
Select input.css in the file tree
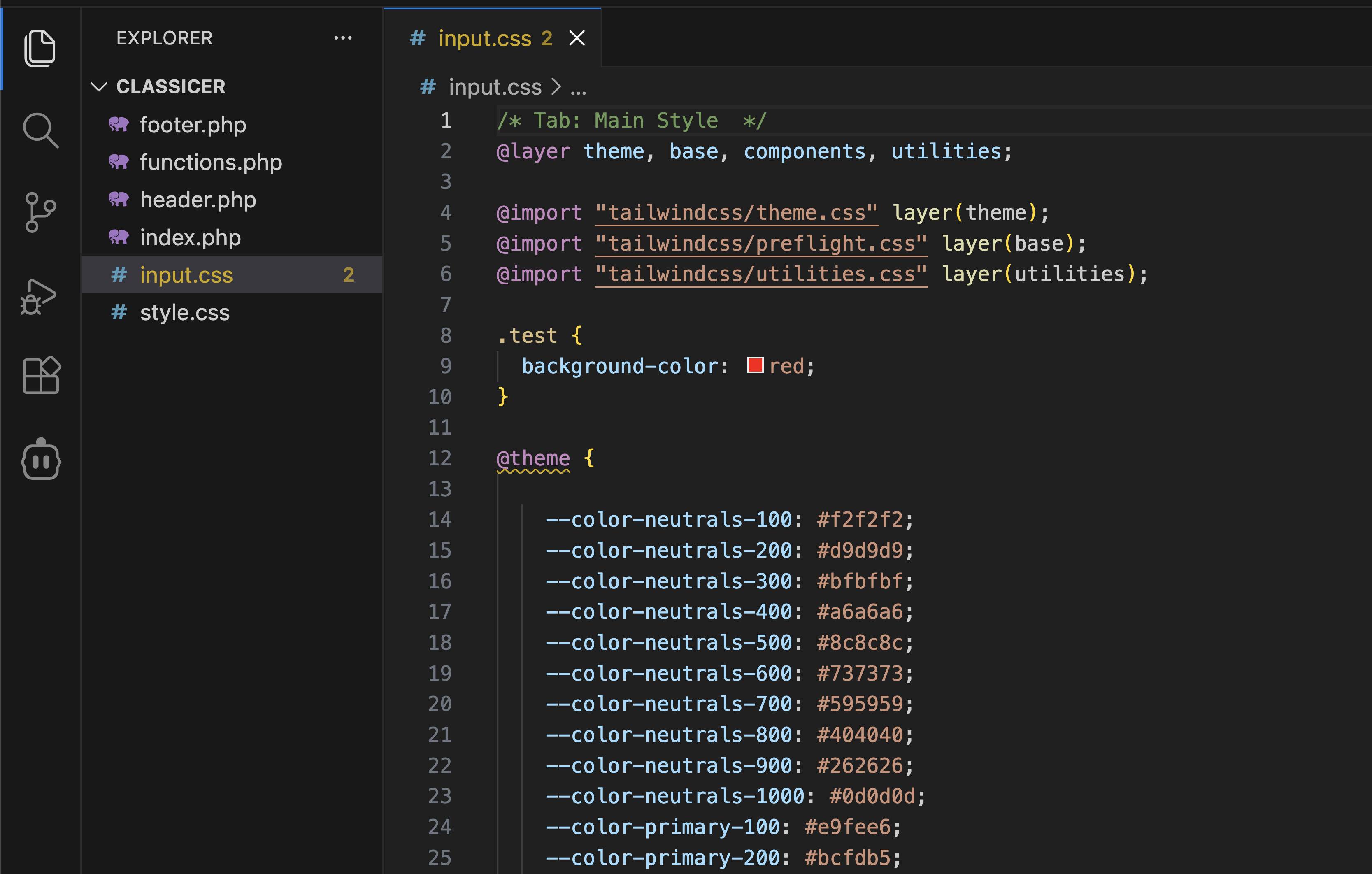231,274
